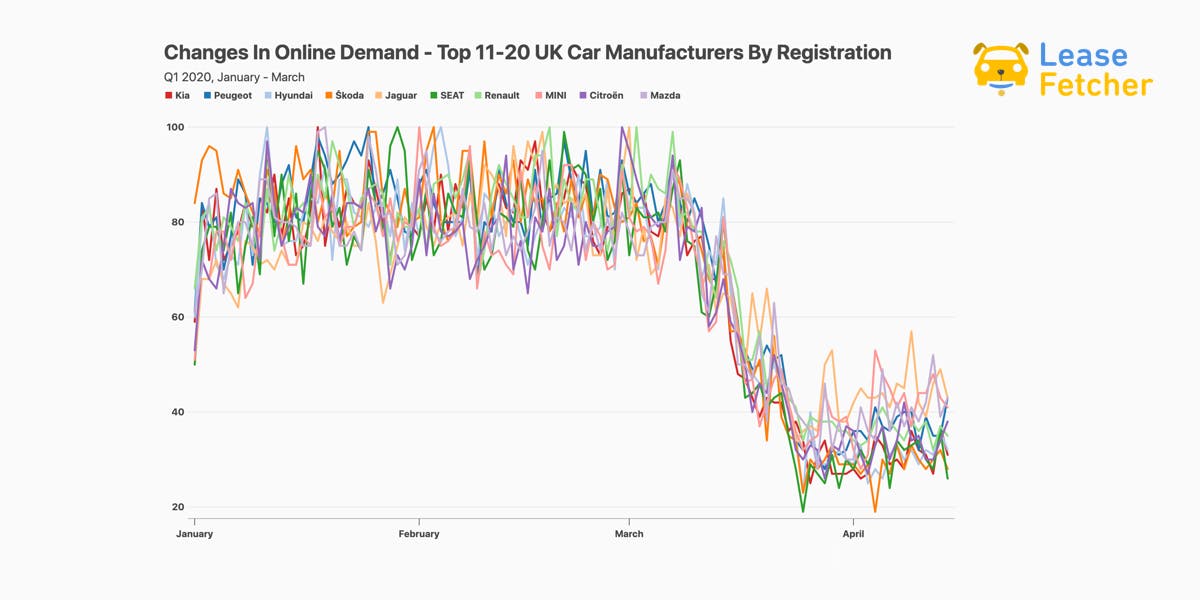
Task: Click the blue Peugeot legend swatch
Action: coord(207,95)
